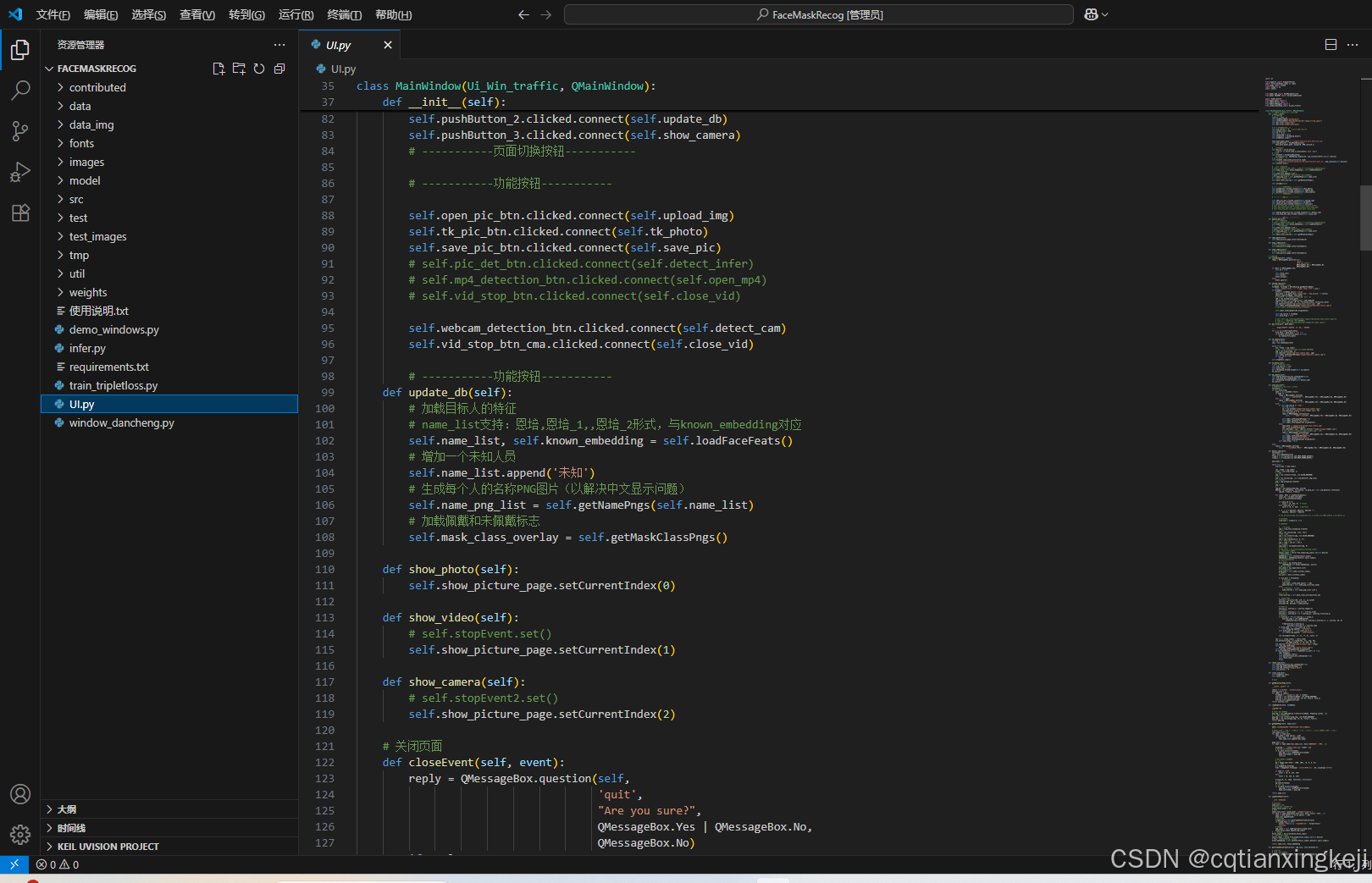This screenshot has height=883, width=1372.
Task: Open the Run and Debug view
Action: 20,172
